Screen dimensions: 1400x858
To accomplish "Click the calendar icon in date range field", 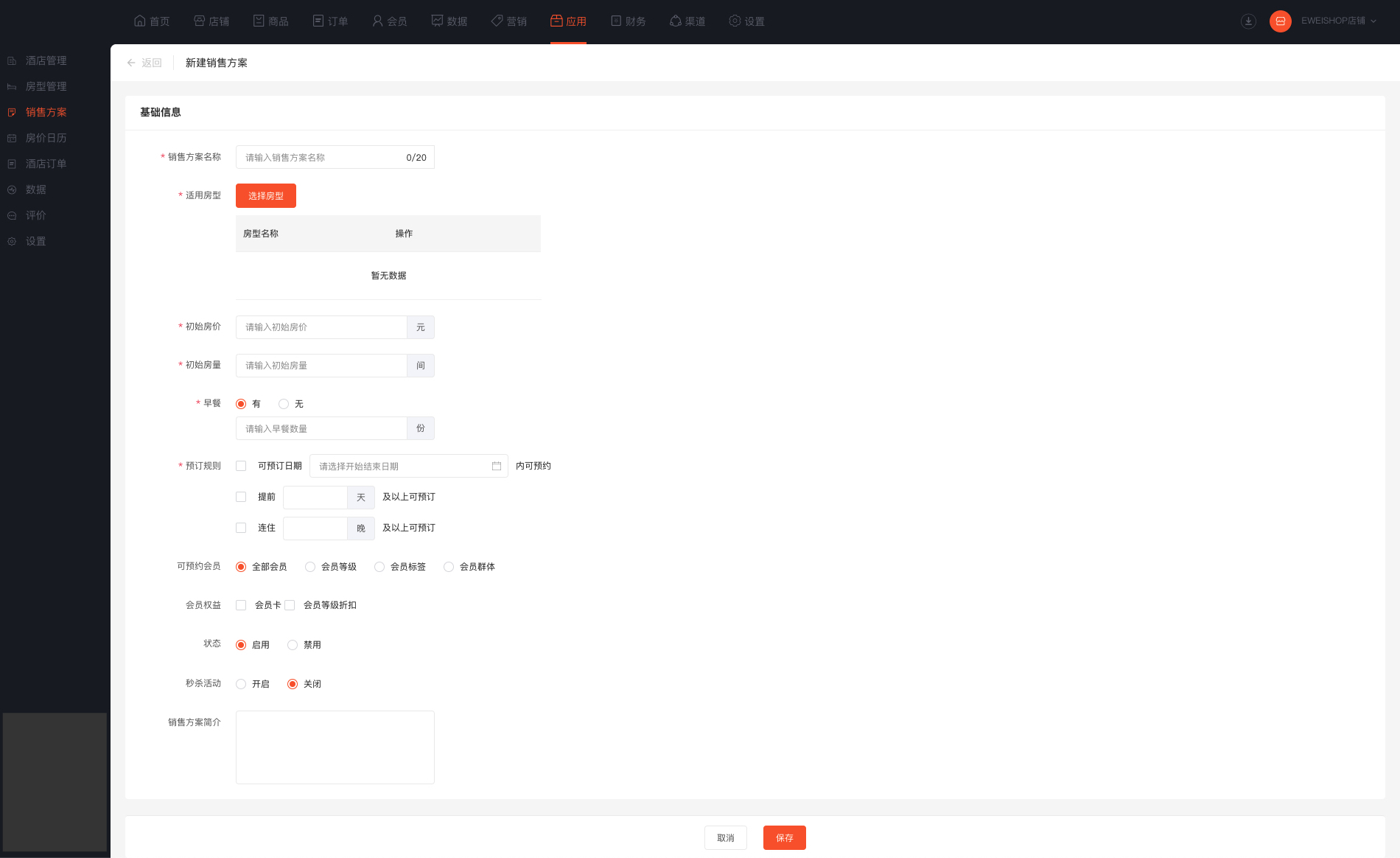I will [x=497, y=466].
